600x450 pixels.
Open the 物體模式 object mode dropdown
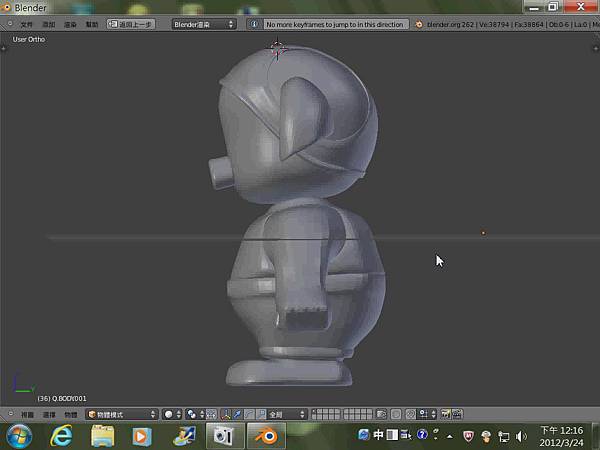(x=122, y=414)
